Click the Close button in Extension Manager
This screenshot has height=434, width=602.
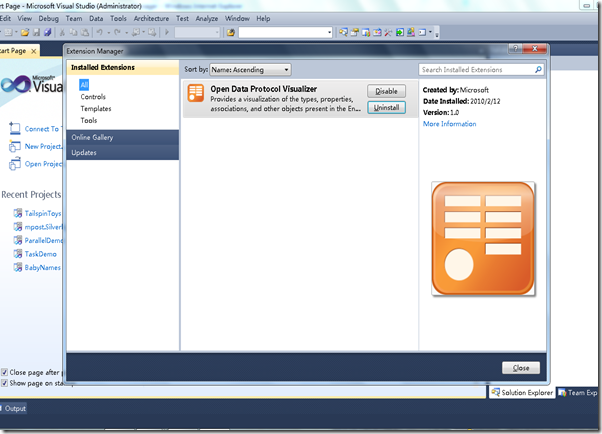(x=521, y=368)
